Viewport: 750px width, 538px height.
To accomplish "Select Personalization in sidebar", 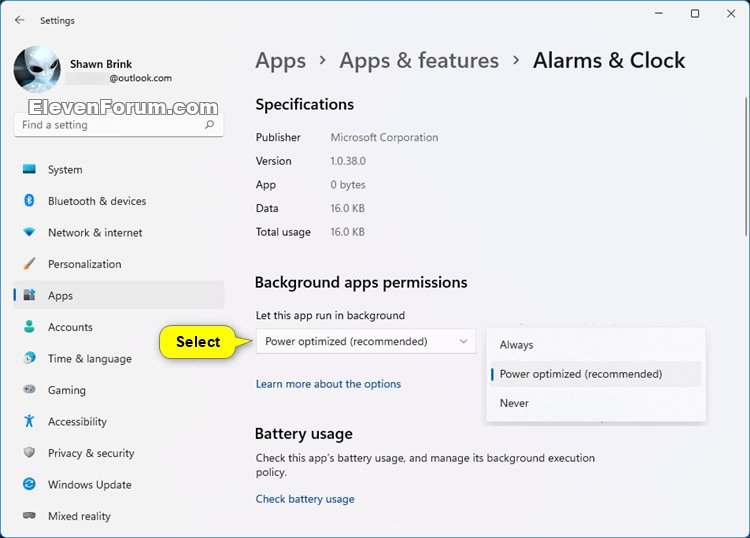I will (119, 264).
